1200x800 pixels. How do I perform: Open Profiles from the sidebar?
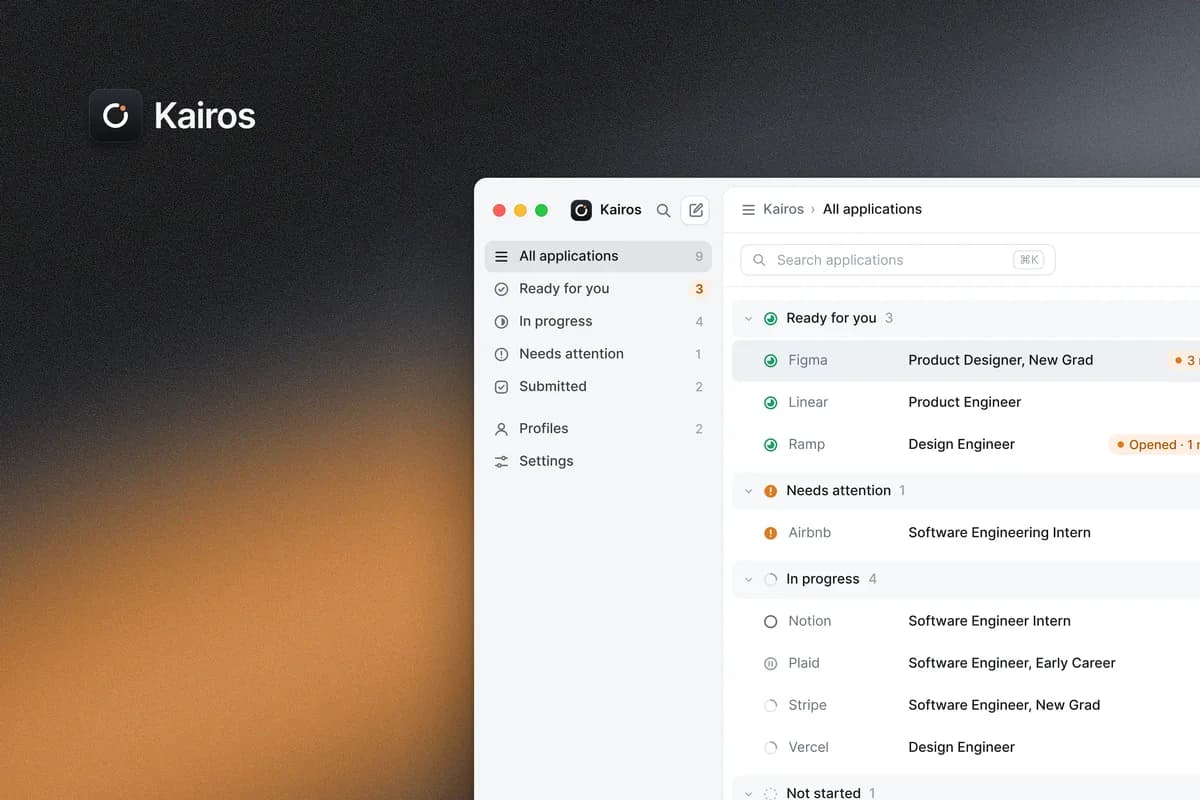tap(598, 429)
